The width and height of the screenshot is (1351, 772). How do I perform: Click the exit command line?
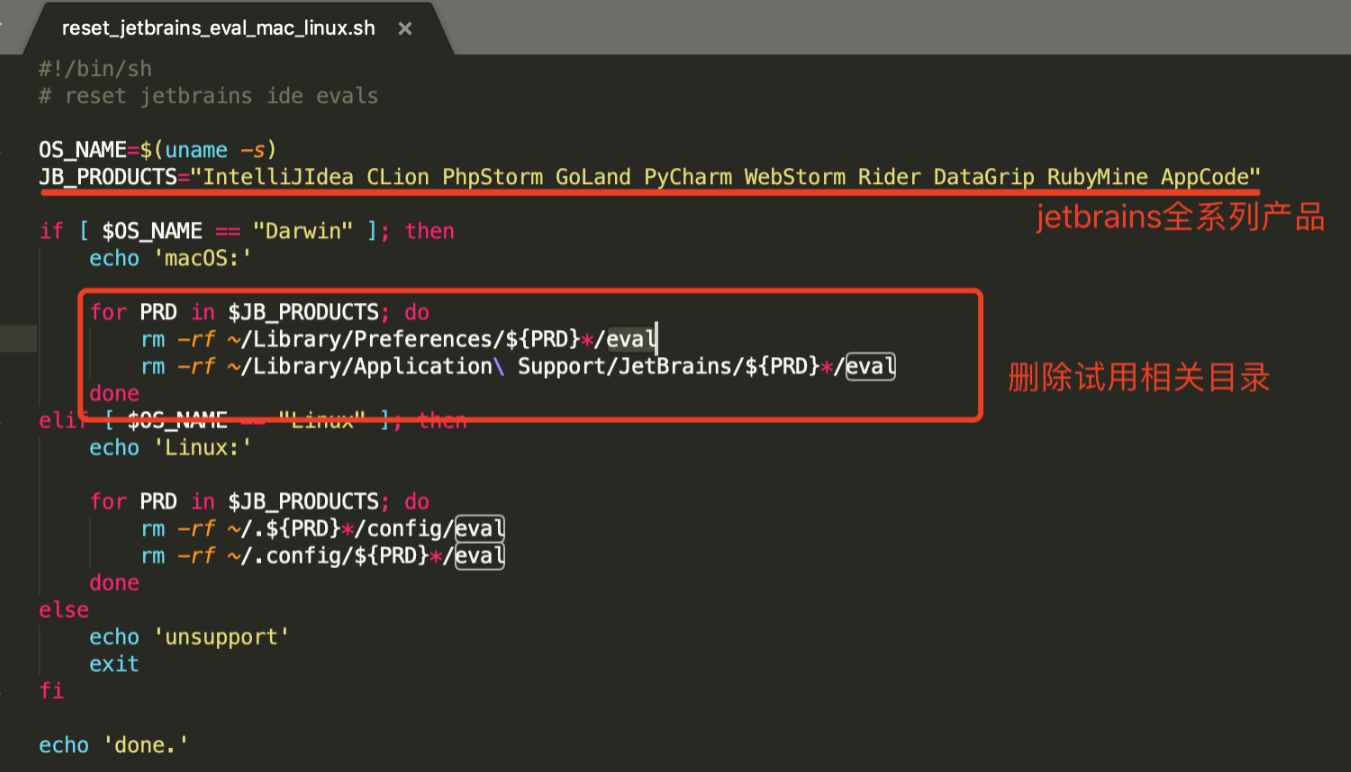pyautogui.click(x=114, y=663)
